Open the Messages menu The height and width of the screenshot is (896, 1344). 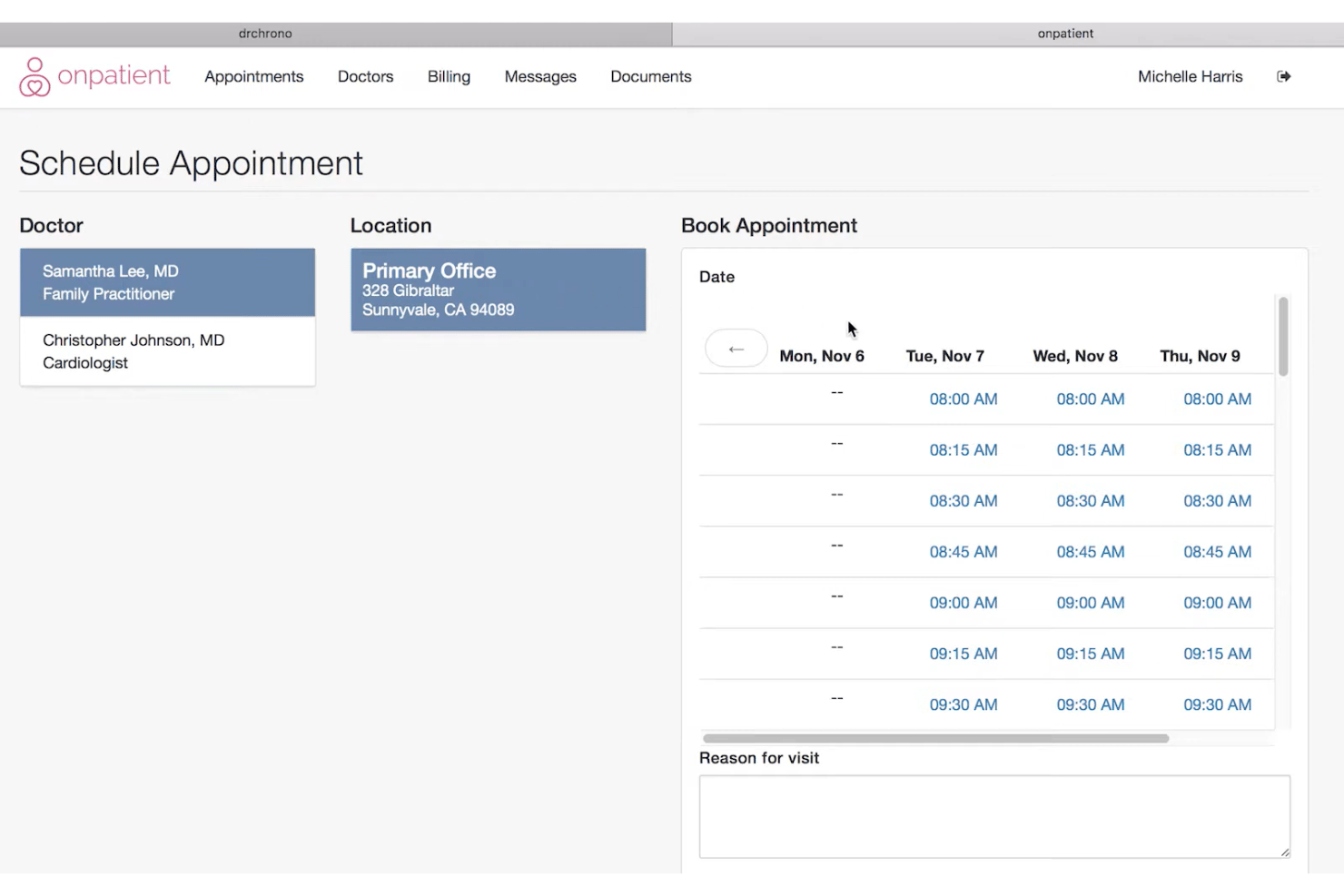[x=540, y=77]
